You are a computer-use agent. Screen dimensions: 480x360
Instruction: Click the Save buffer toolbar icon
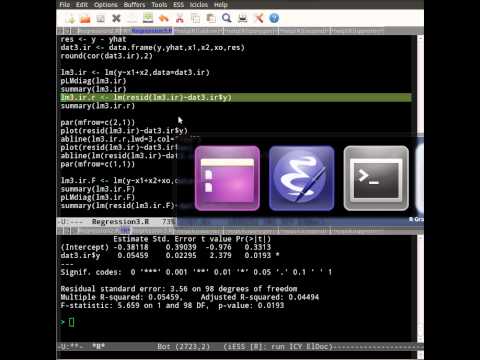(132, 18)
